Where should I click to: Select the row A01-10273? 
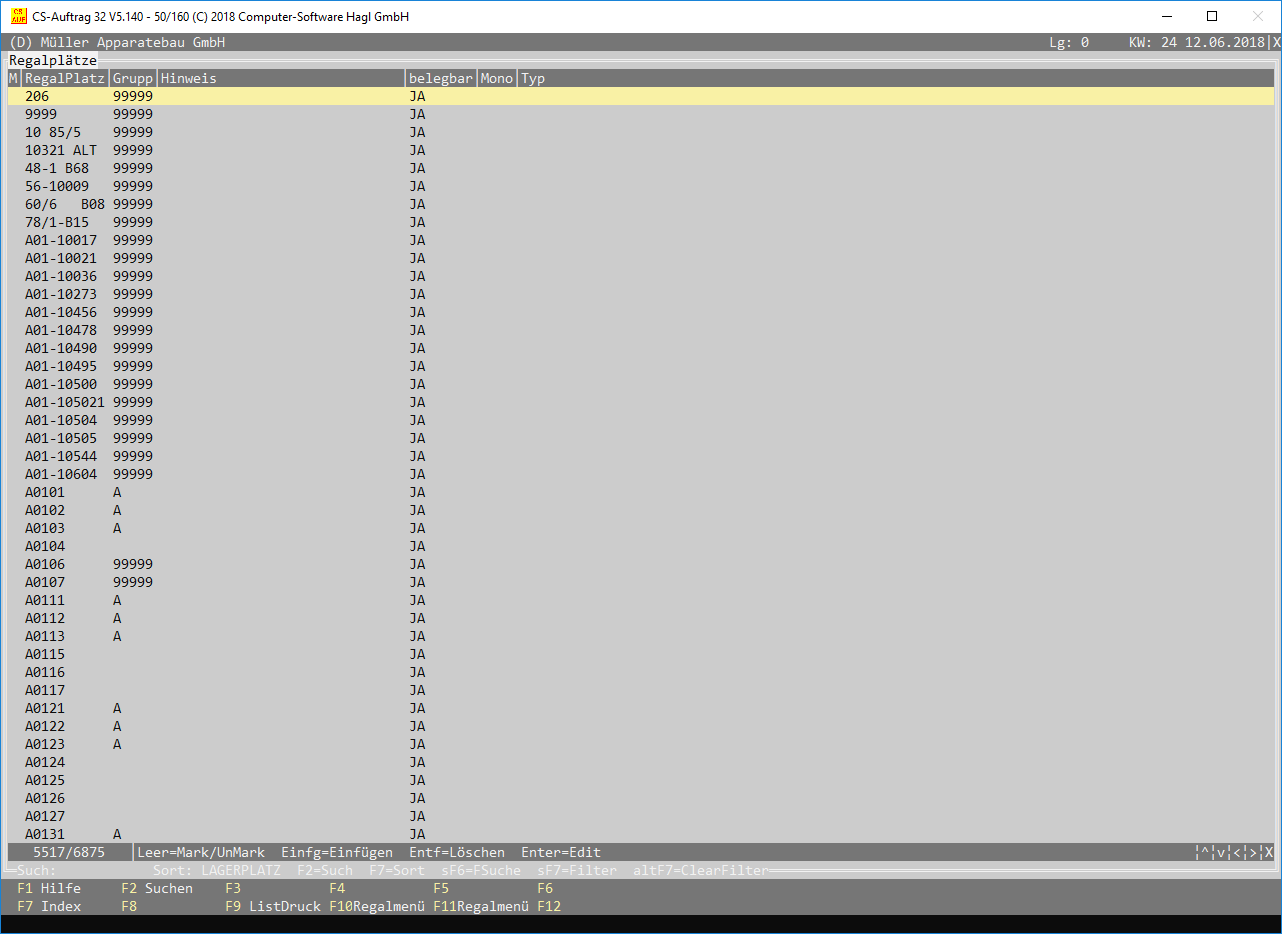click(60, 295)
